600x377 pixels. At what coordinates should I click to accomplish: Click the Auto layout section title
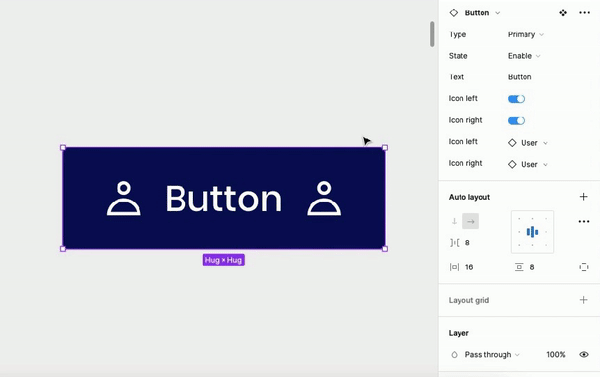[469, 197]
